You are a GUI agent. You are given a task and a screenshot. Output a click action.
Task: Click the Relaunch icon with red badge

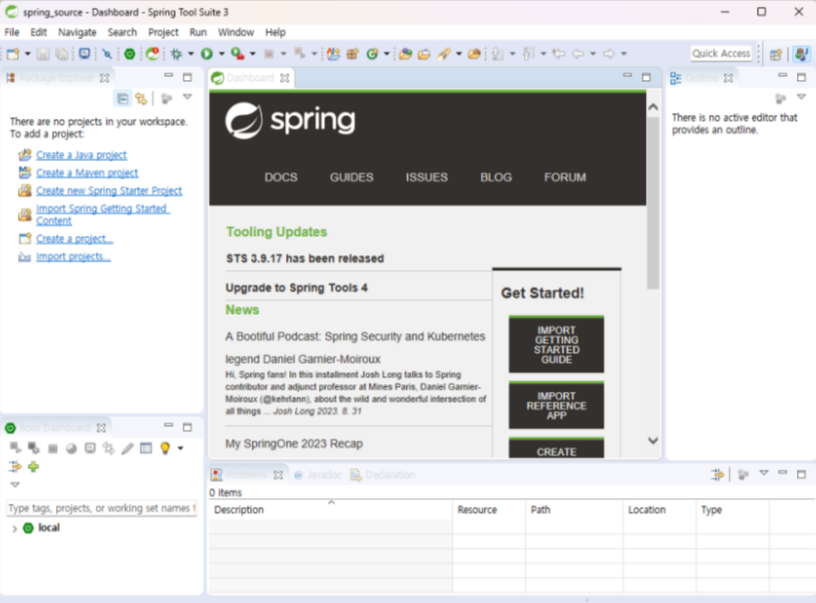click(153, 54)
